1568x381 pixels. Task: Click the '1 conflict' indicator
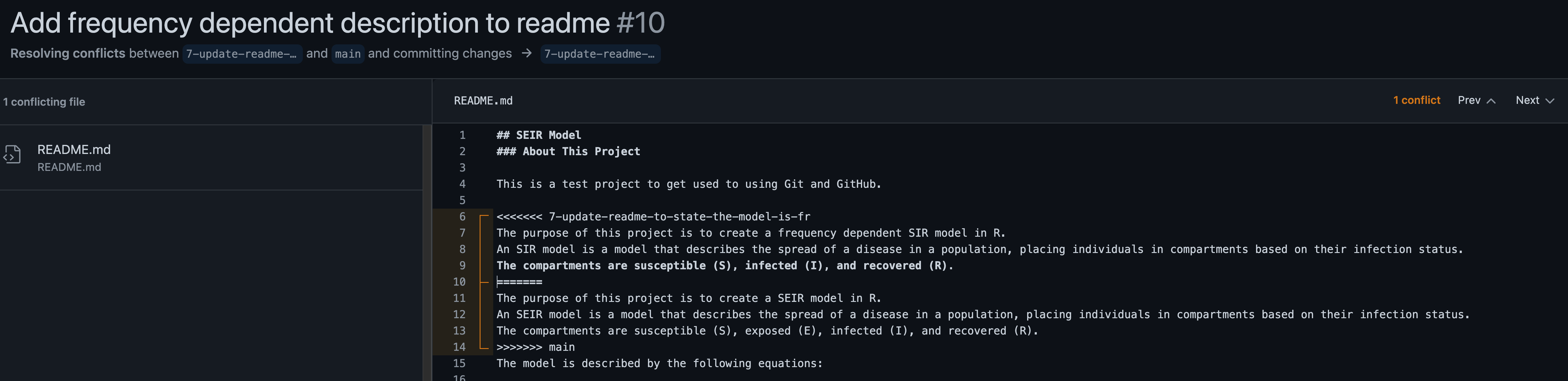tap(1417, 101)
